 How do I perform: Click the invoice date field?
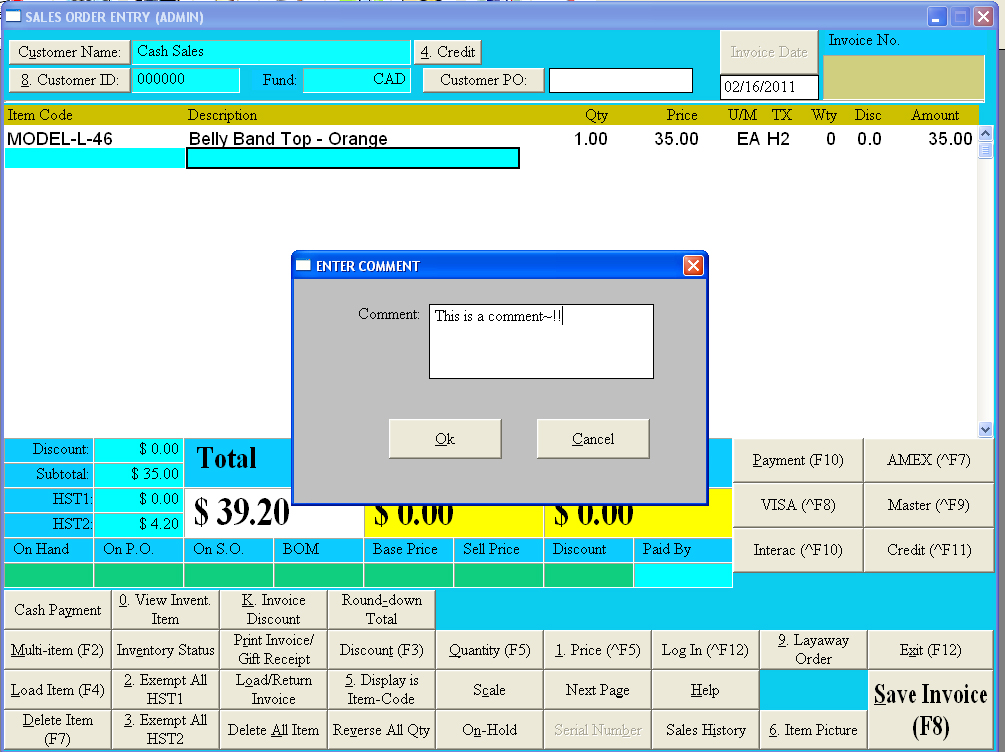point(769,87)
